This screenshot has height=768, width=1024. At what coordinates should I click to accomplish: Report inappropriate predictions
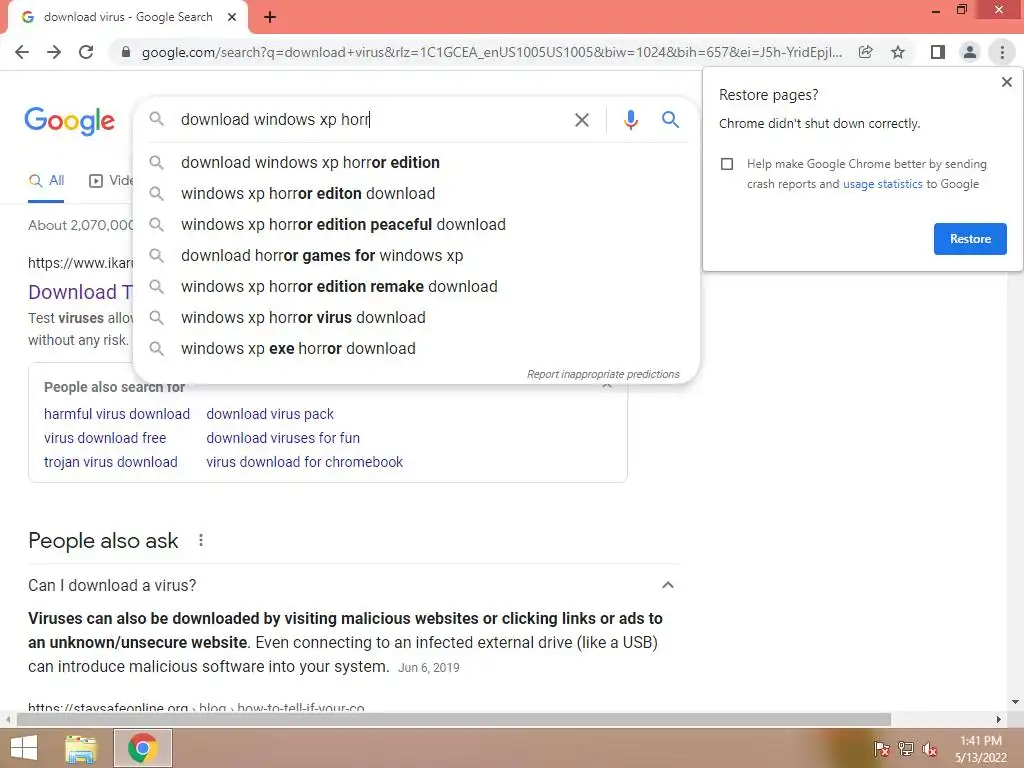603,374
